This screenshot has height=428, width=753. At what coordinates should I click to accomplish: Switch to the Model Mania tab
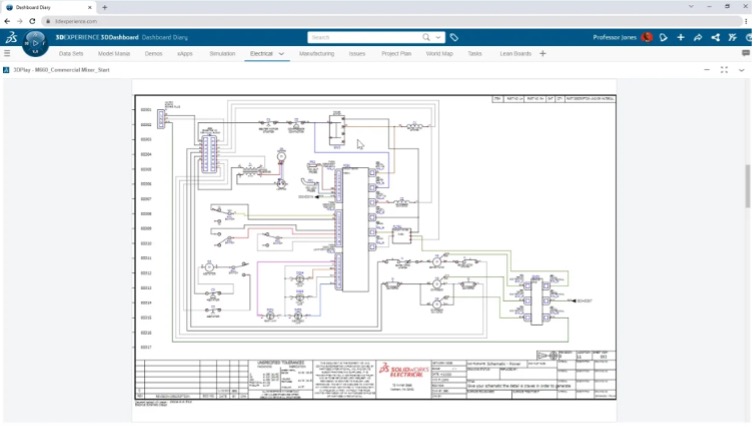point(114,54)
